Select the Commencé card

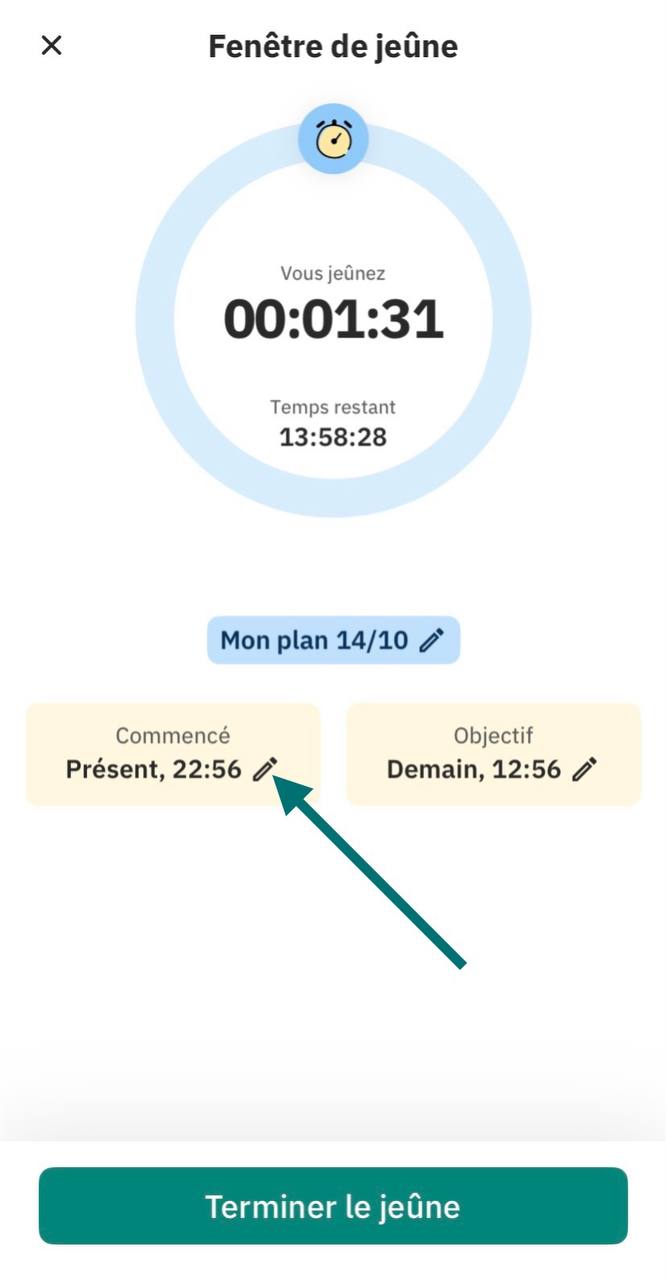point(173,754)
